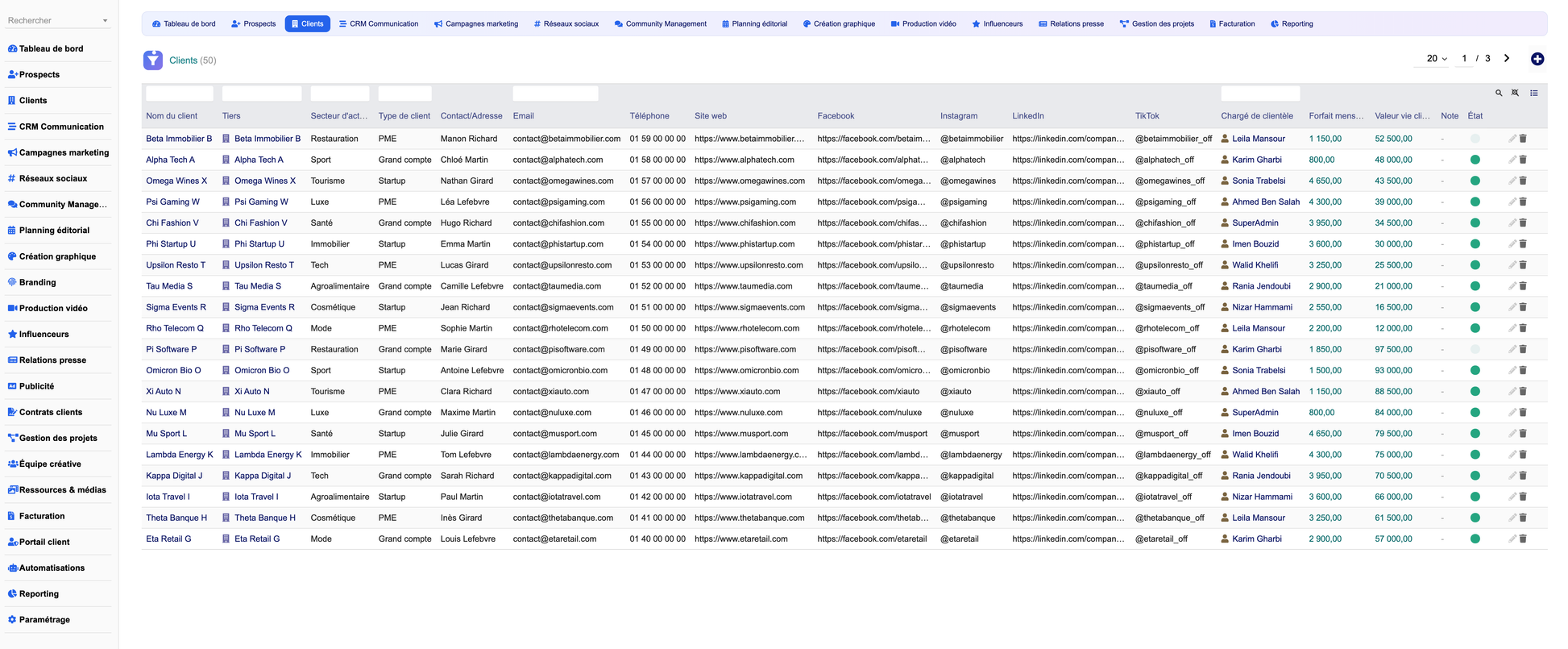Click email contact@sigmaevents.com
Viewport: 1568px width, 649px height.
click(563, 307)
